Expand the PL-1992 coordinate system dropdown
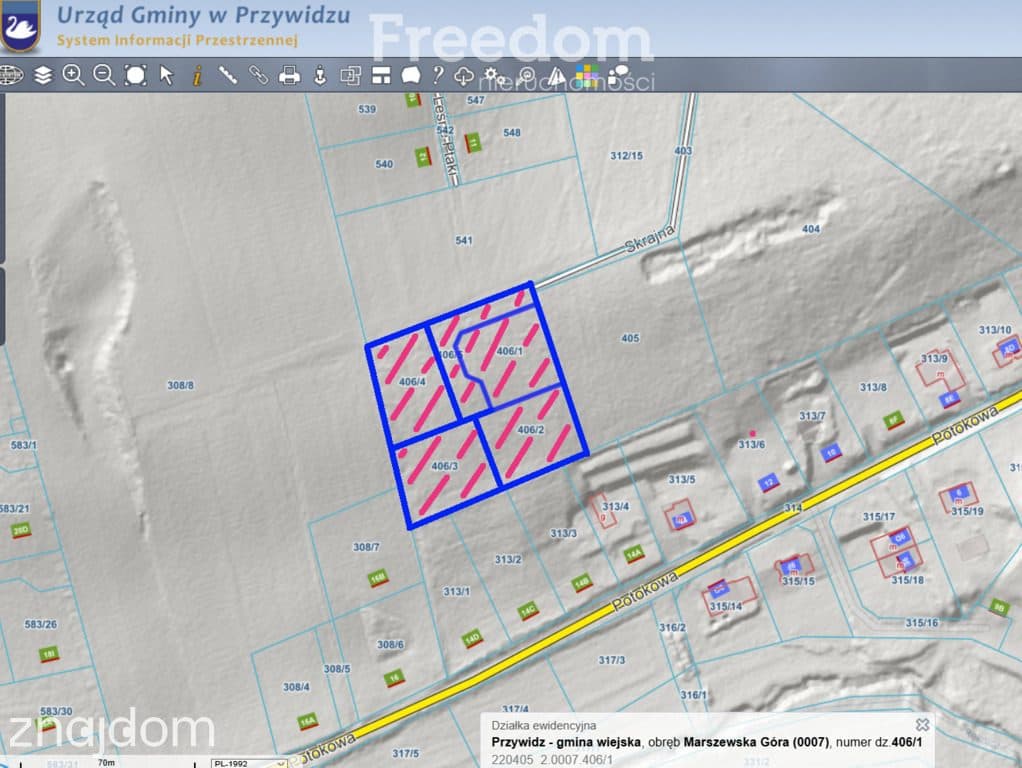Screen dimensions: 1022x768 pyautogui.click(x=249, y=763)
